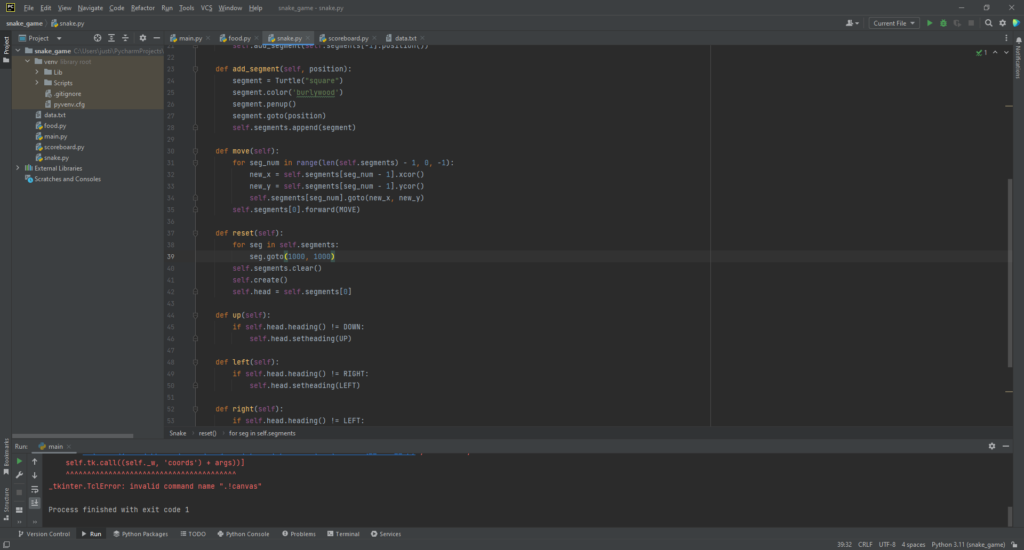Stop process in Run panel
1024x550 pixels.
pos(19,492)
